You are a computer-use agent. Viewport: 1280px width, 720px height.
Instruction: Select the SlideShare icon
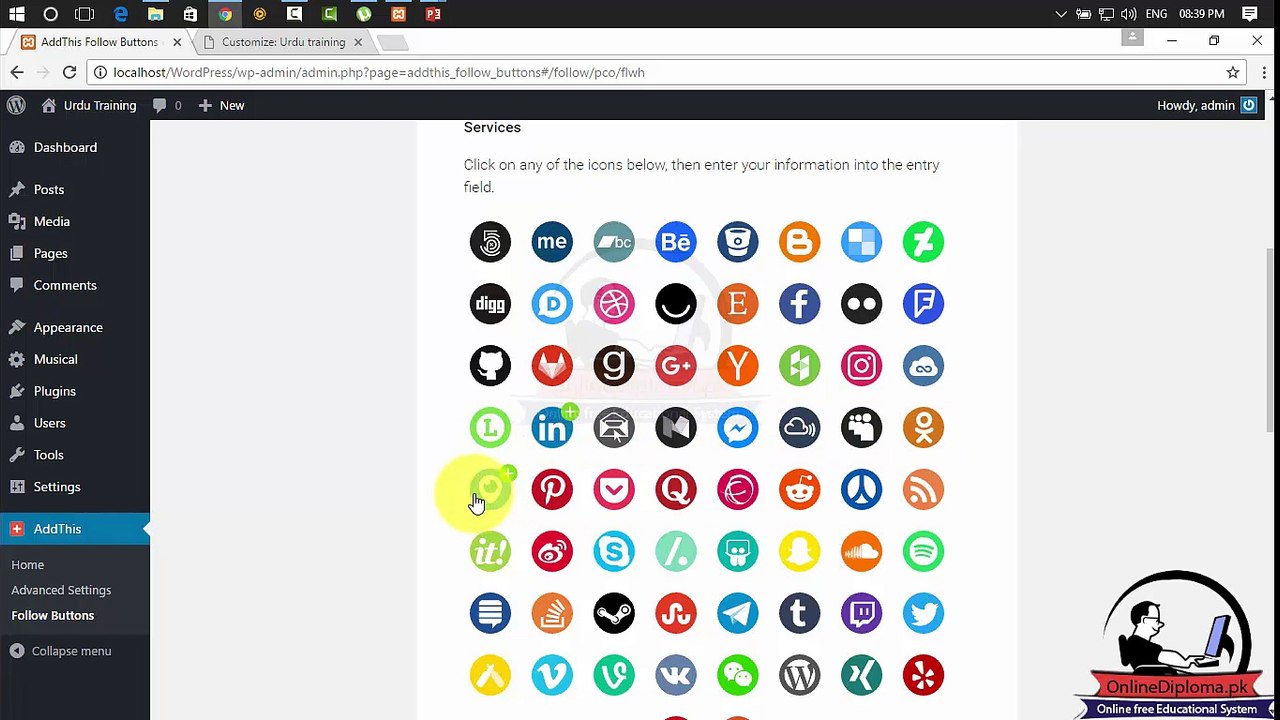click(738, 552)
